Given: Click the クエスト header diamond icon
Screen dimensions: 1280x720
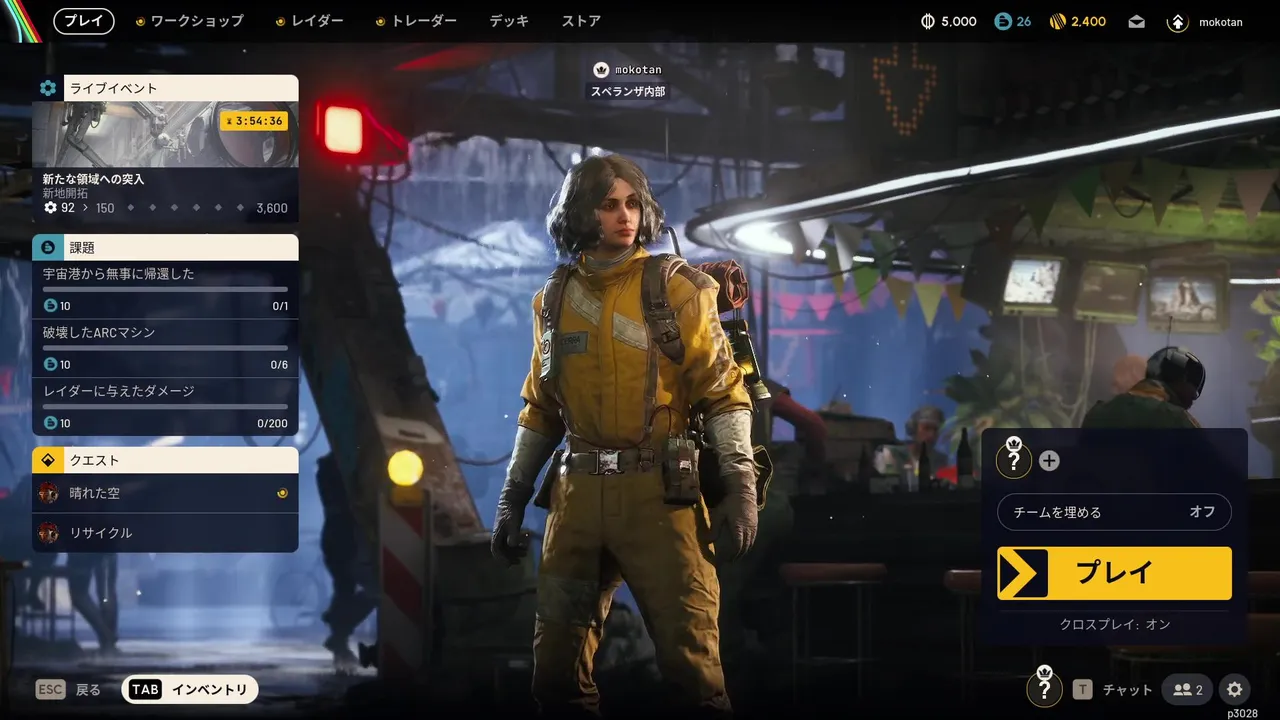Looking at the screenshot, I should point(47,460).
